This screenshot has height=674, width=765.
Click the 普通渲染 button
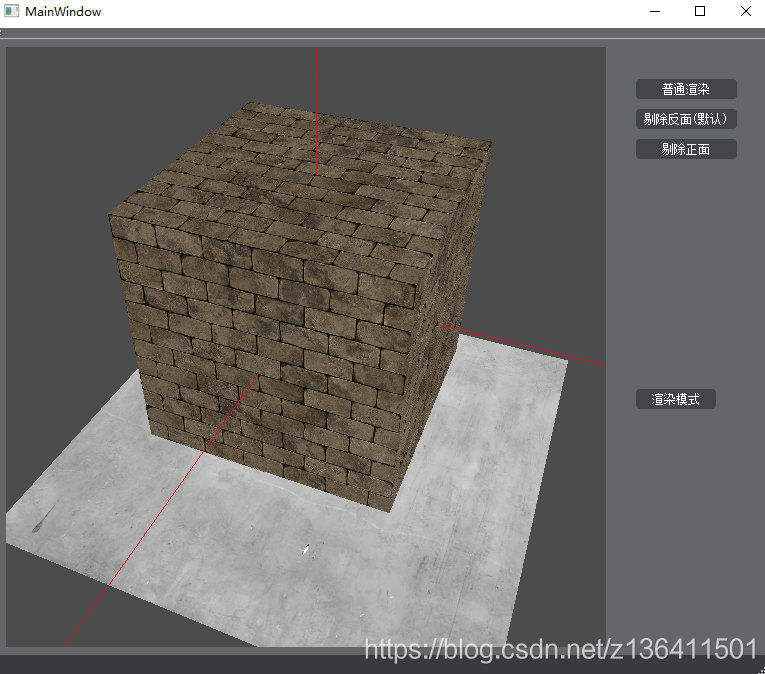(686, 89)
